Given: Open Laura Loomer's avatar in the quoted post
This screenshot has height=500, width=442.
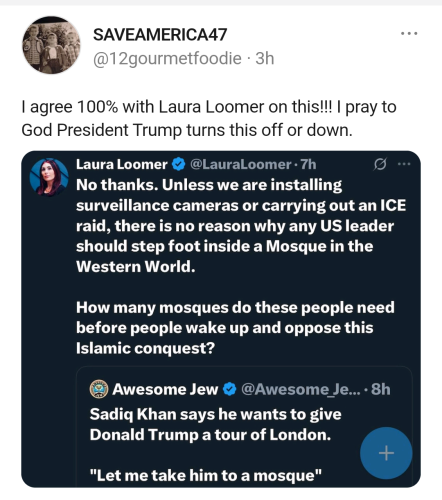Looking at the screenshot, I should (x=49, y=177).
